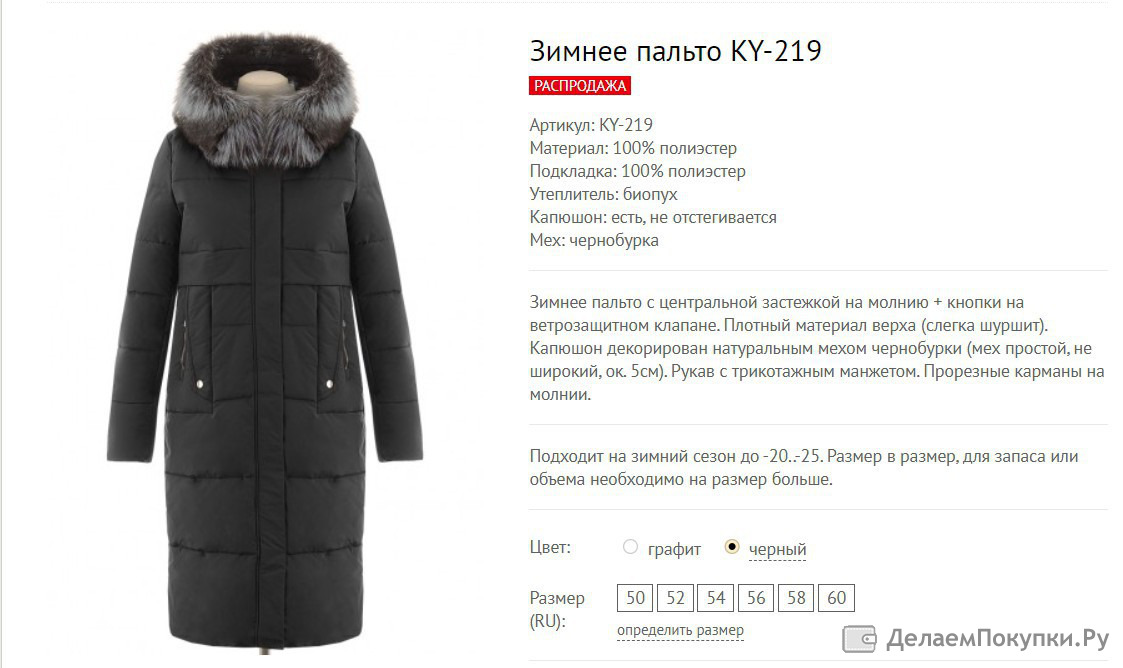
Task: Click the red РАСПРОДАЖА sale badge
Action: pyautogui.click(x=580, y=86)
